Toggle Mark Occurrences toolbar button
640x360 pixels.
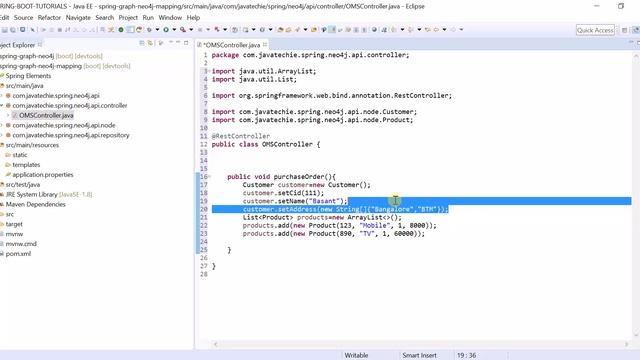pyautogui.click(x=332, y=29)
